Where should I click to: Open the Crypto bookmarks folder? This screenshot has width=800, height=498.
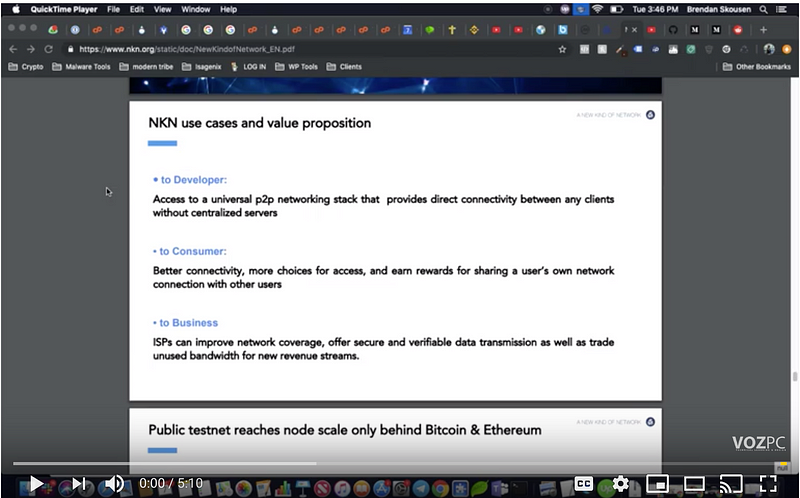pos(26,67)
